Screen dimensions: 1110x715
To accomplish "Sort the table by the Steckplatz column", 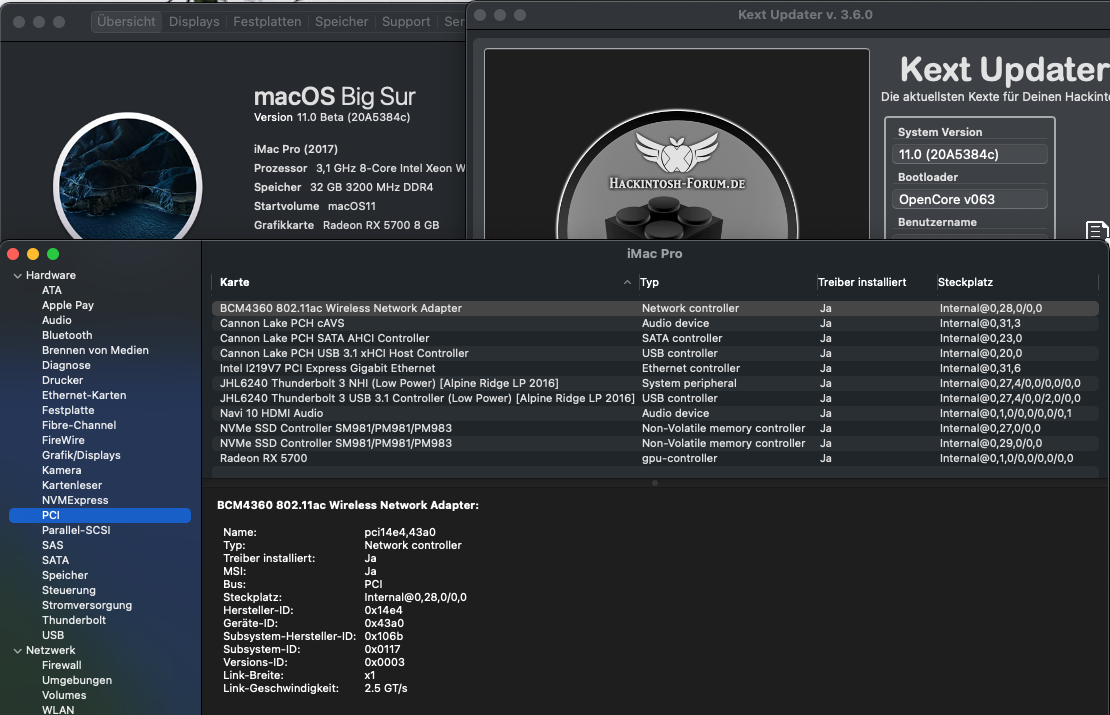I will [x=965, y=283].
